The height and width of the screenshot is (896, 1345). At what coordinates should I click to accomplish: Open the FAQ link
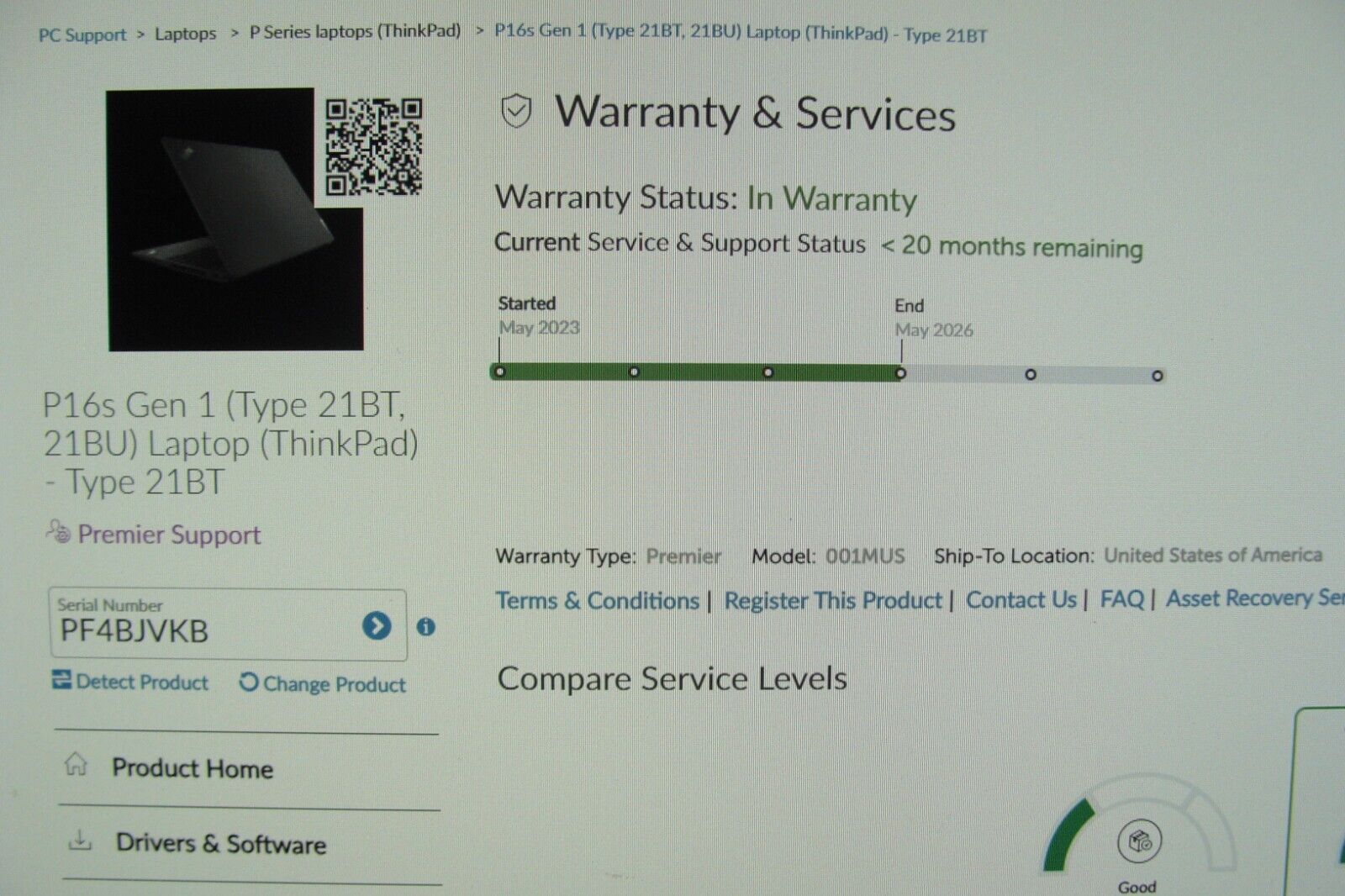click(x=1122, y=598)
